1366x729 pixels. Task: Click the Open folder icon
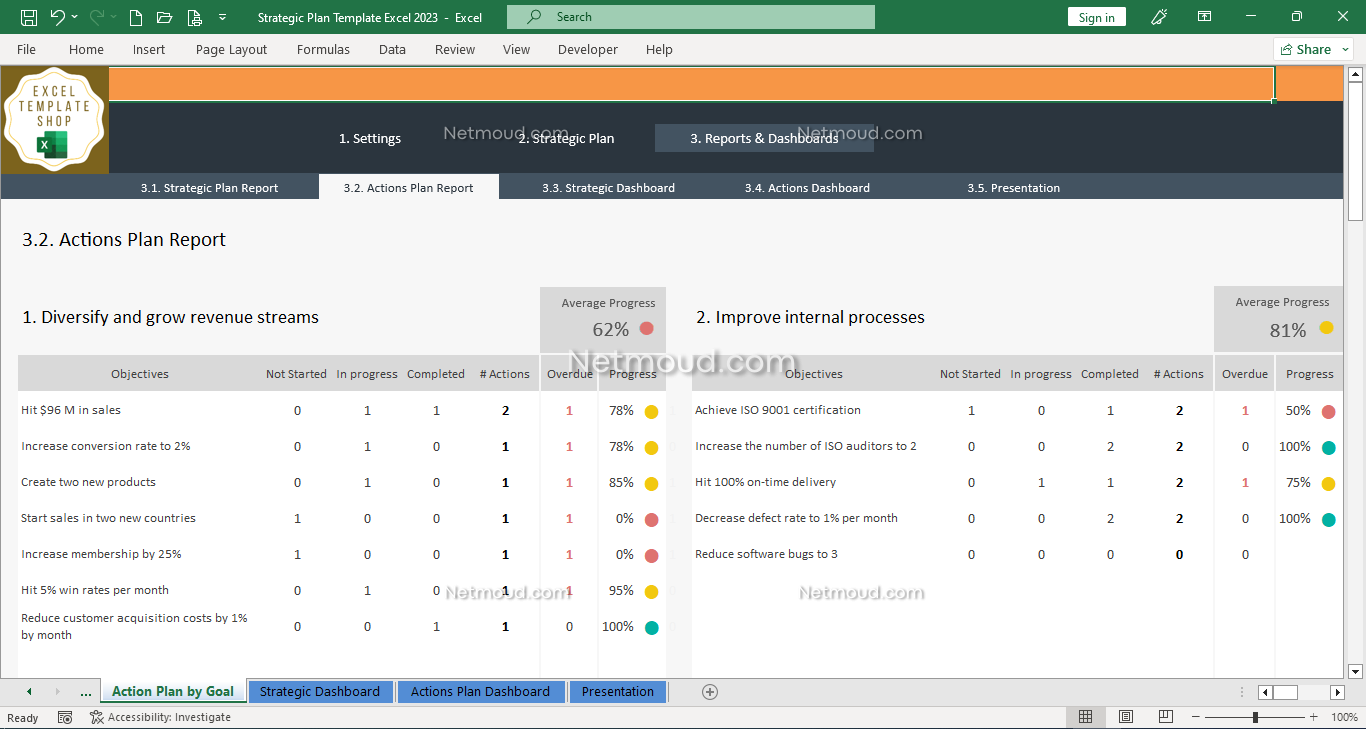click(165, 17)
